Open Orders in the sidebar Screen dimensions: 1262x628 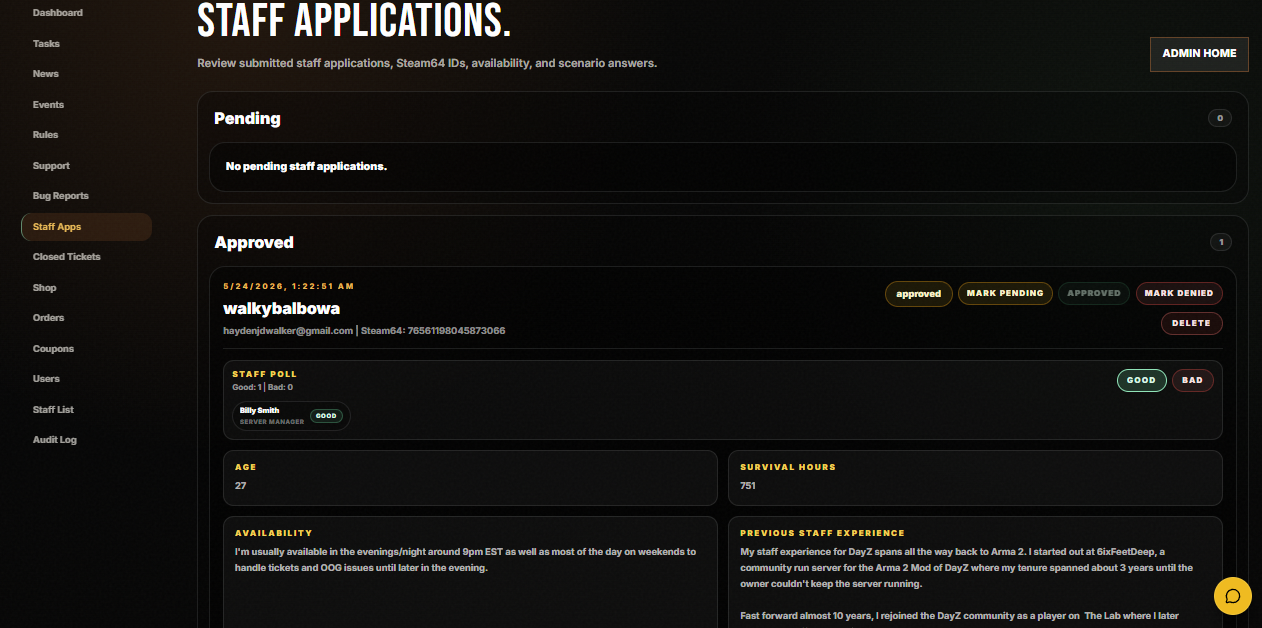[48, 318]
